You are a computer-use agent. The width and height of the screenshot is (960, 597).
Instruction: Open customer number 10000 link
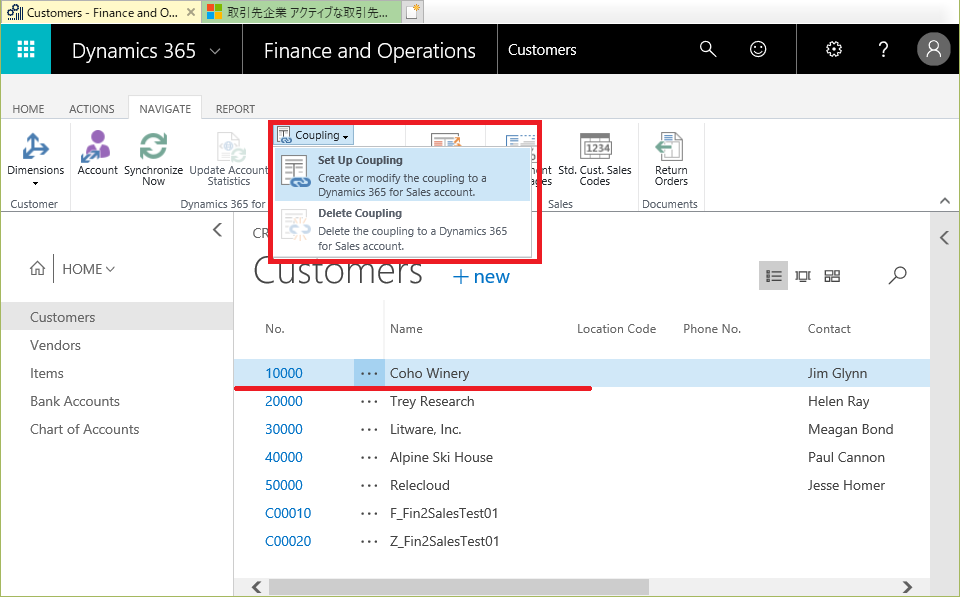point(283,374)
